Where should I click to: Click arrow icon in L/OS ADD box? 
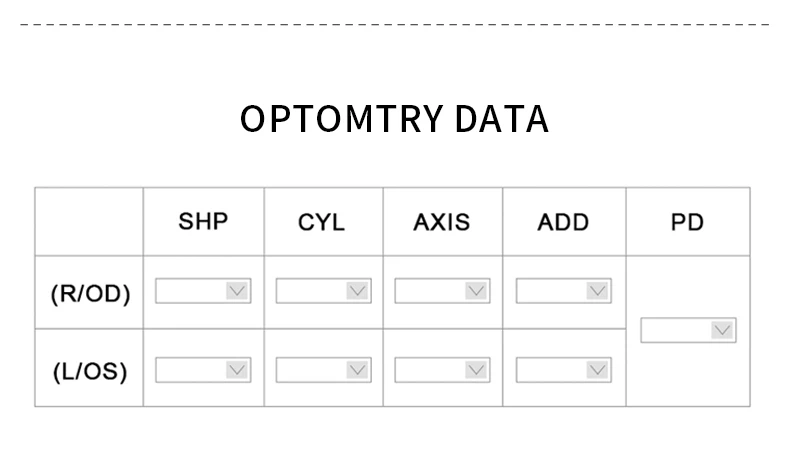598,370
